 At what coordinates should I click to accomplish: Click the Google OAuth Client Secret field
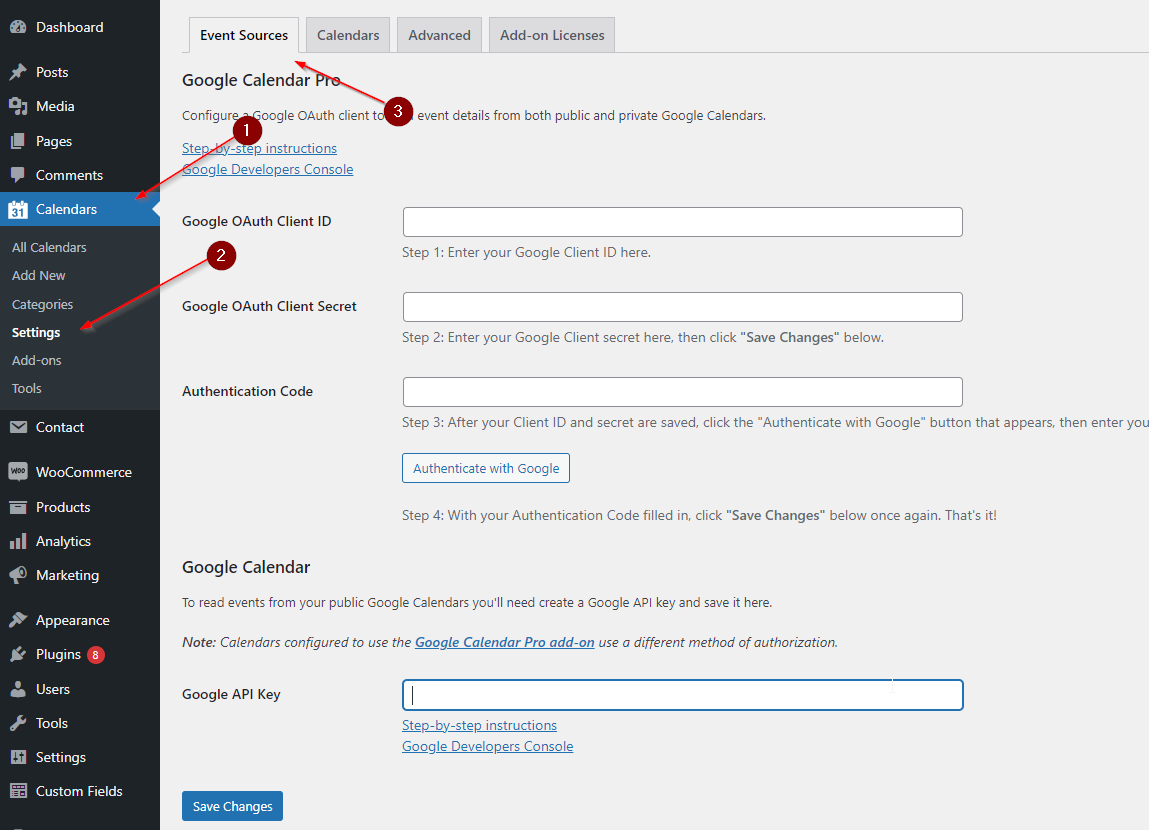682,307
